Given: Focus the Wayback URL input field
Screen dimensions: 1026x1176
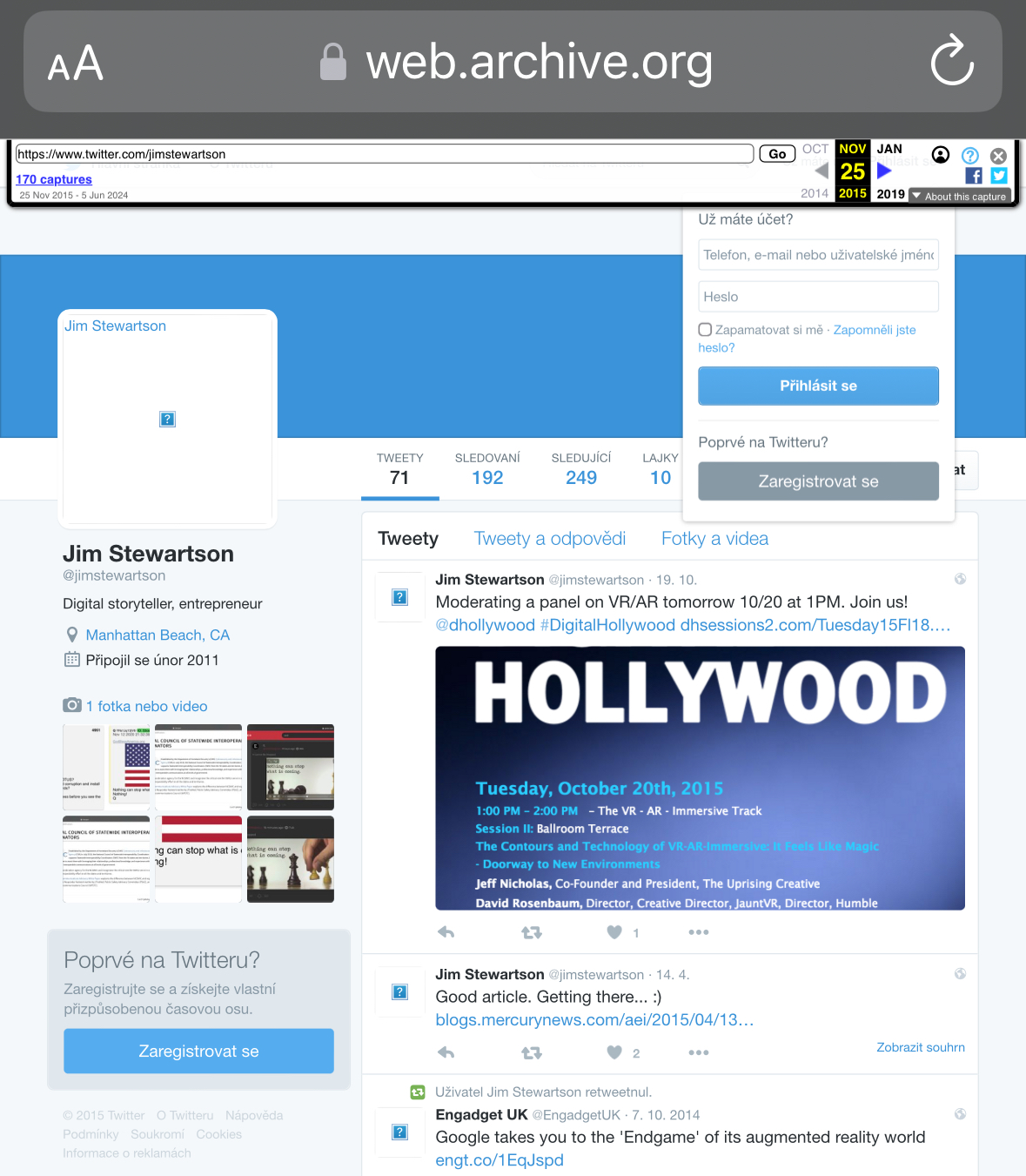Looking at the screenshot, I should (385, 154).
